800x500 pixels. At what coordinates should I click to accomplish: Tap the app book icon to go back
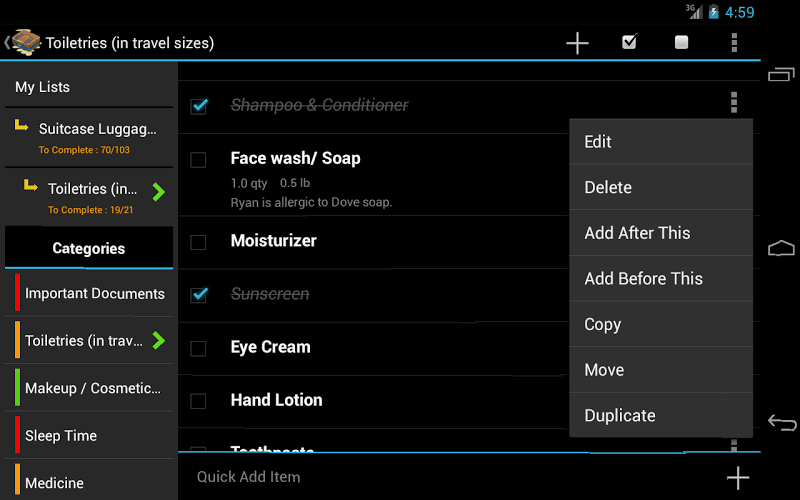point(24,42)
